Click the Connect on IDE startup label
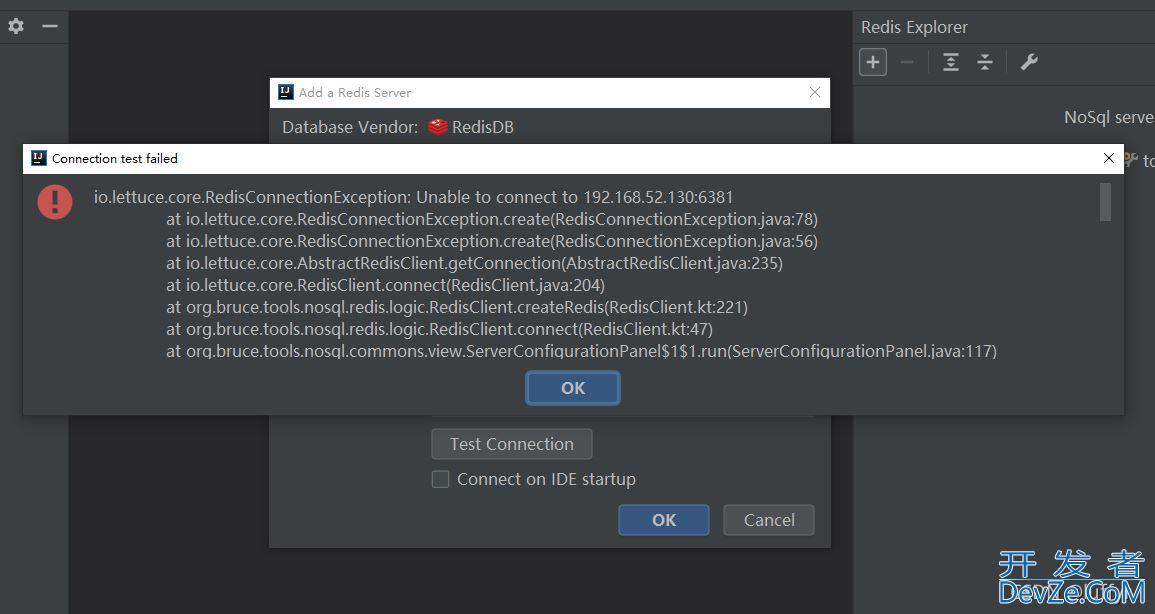 click(547, 479)
